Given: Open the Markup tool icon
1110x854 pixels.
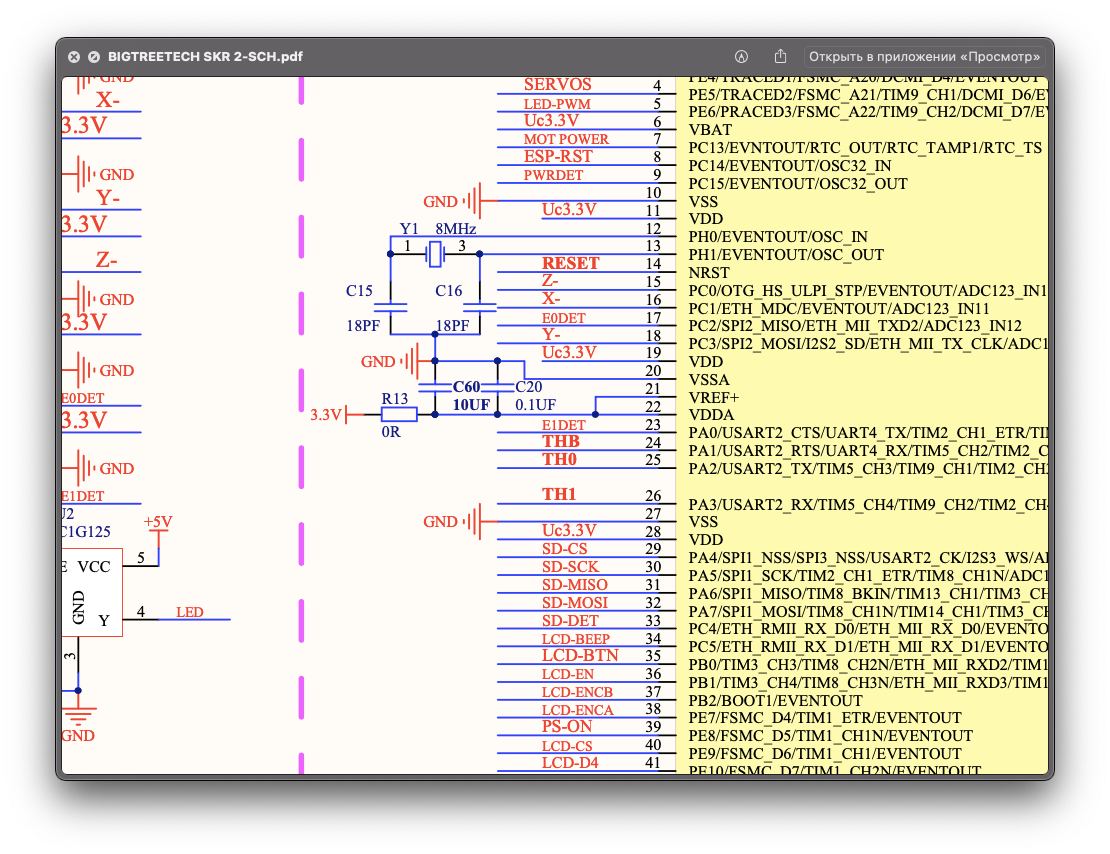Looking at the screenshot, I should (x=741, y=57).
